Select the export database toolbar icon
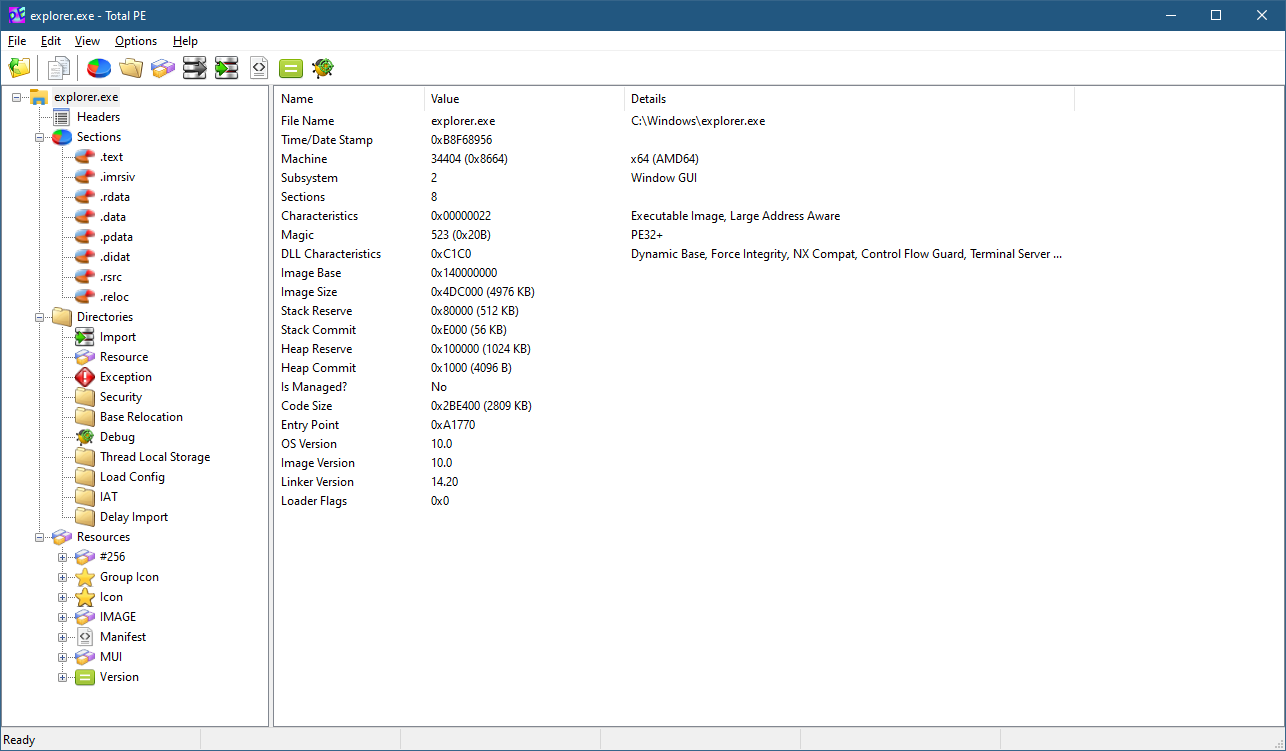Viewport: 1286px width, 751px height. click(194, 68)
